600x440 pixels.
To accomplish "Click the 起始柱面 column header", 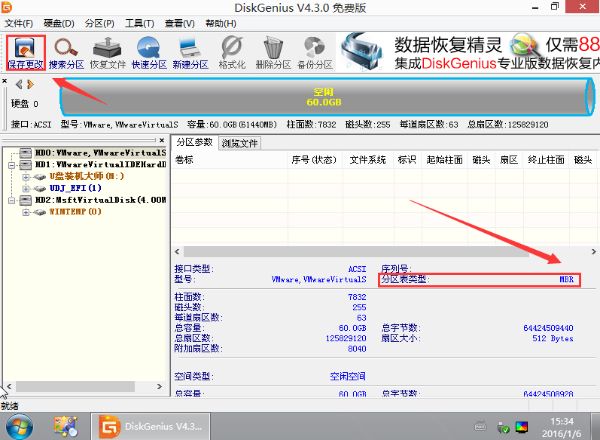I will [445, 160].
